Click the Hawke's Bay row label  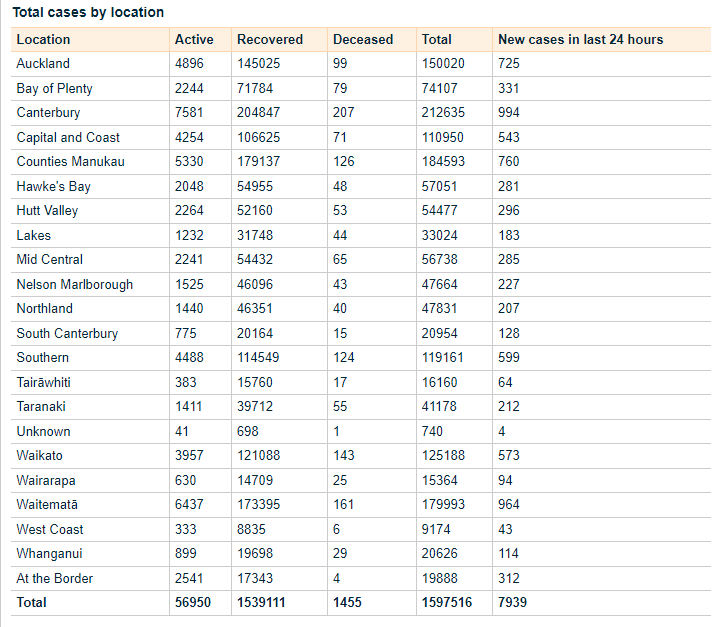tap(54, 186)
